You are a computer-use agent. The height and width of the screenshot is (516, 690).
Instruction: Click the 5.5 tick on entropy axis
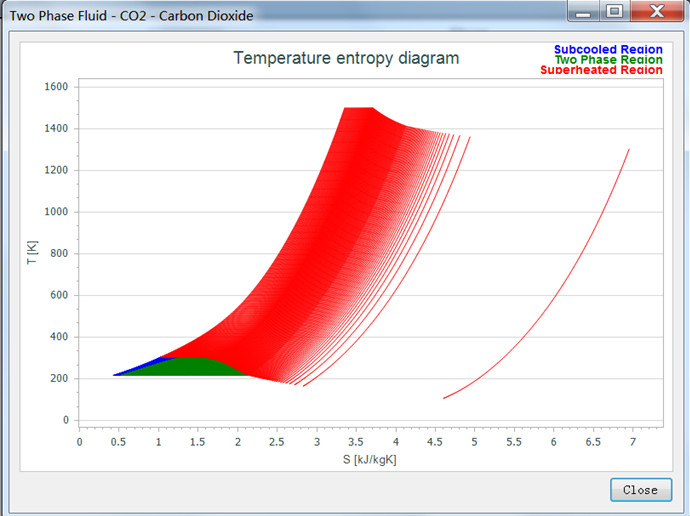515,441
